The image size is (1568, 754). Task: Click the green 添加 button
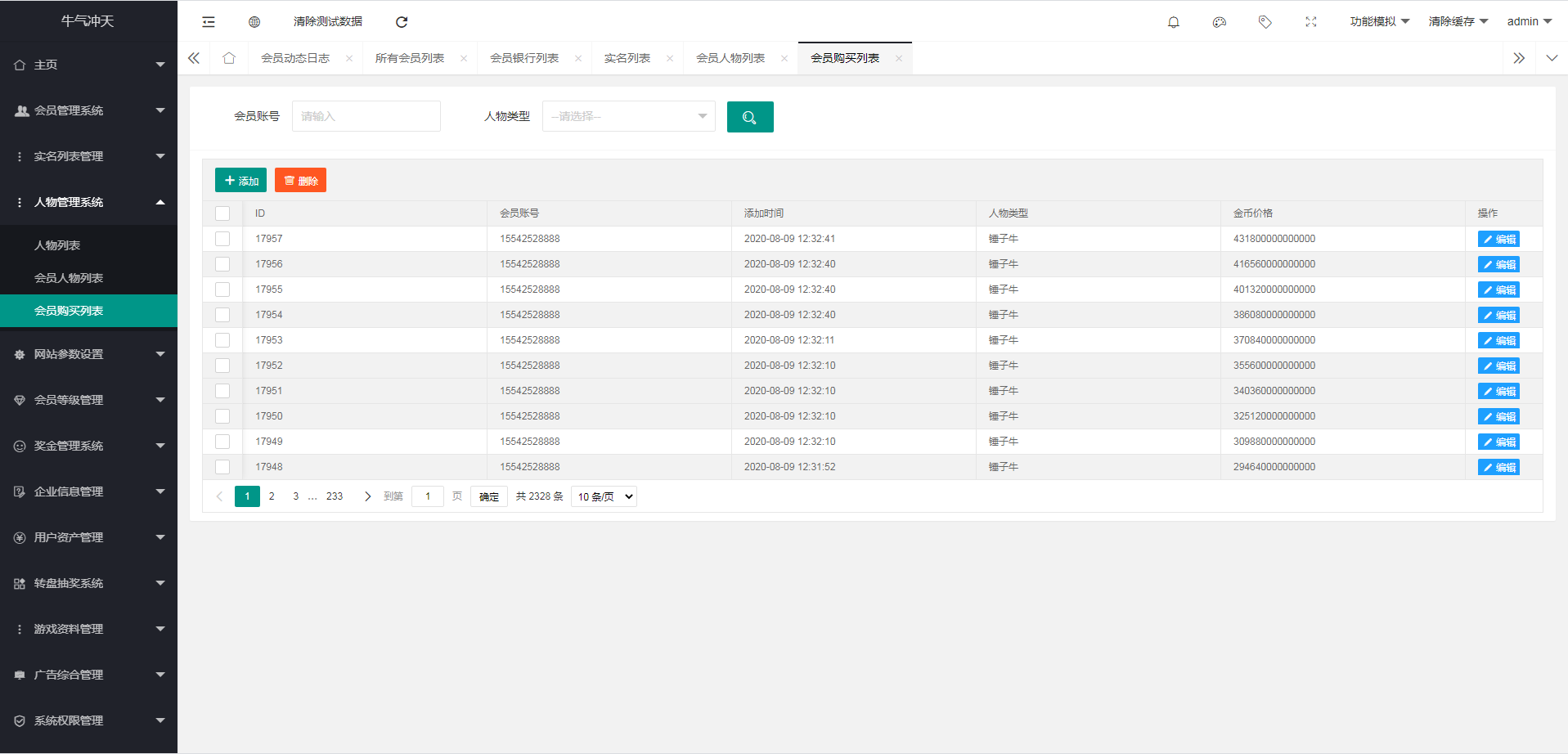click(240, 181)
